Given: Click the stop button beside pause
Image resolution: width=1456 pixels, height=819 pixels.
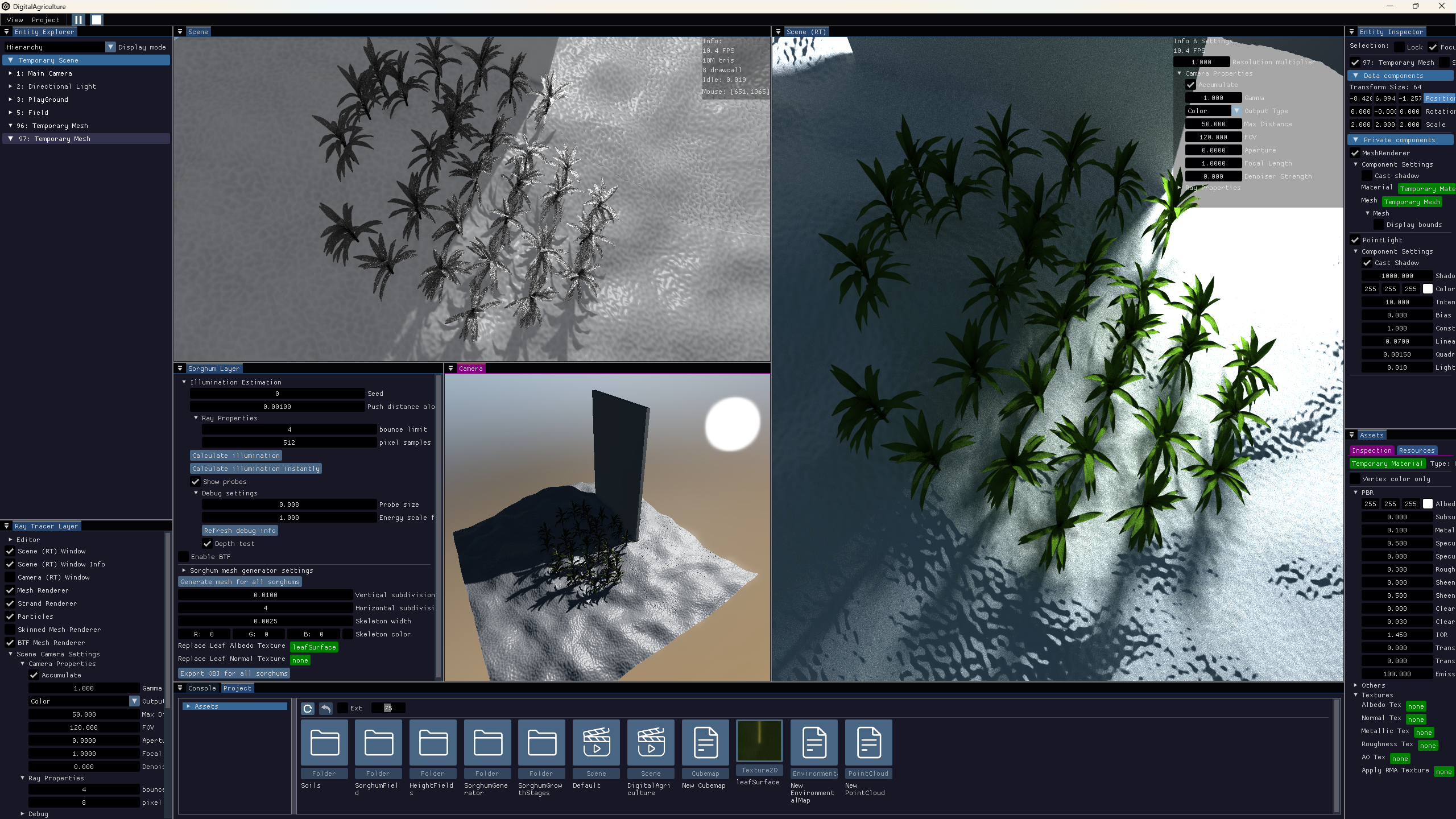Looking at the screenshot, I should (x=97, y=20).
